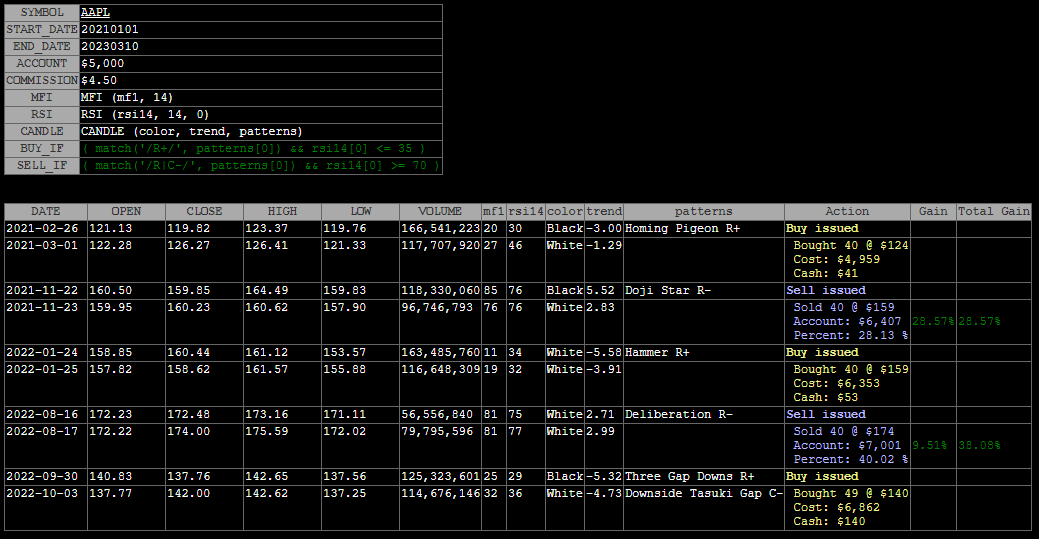Click the Bought 49 @ $140 entry

pyautogui.click(x=851, y=493)
